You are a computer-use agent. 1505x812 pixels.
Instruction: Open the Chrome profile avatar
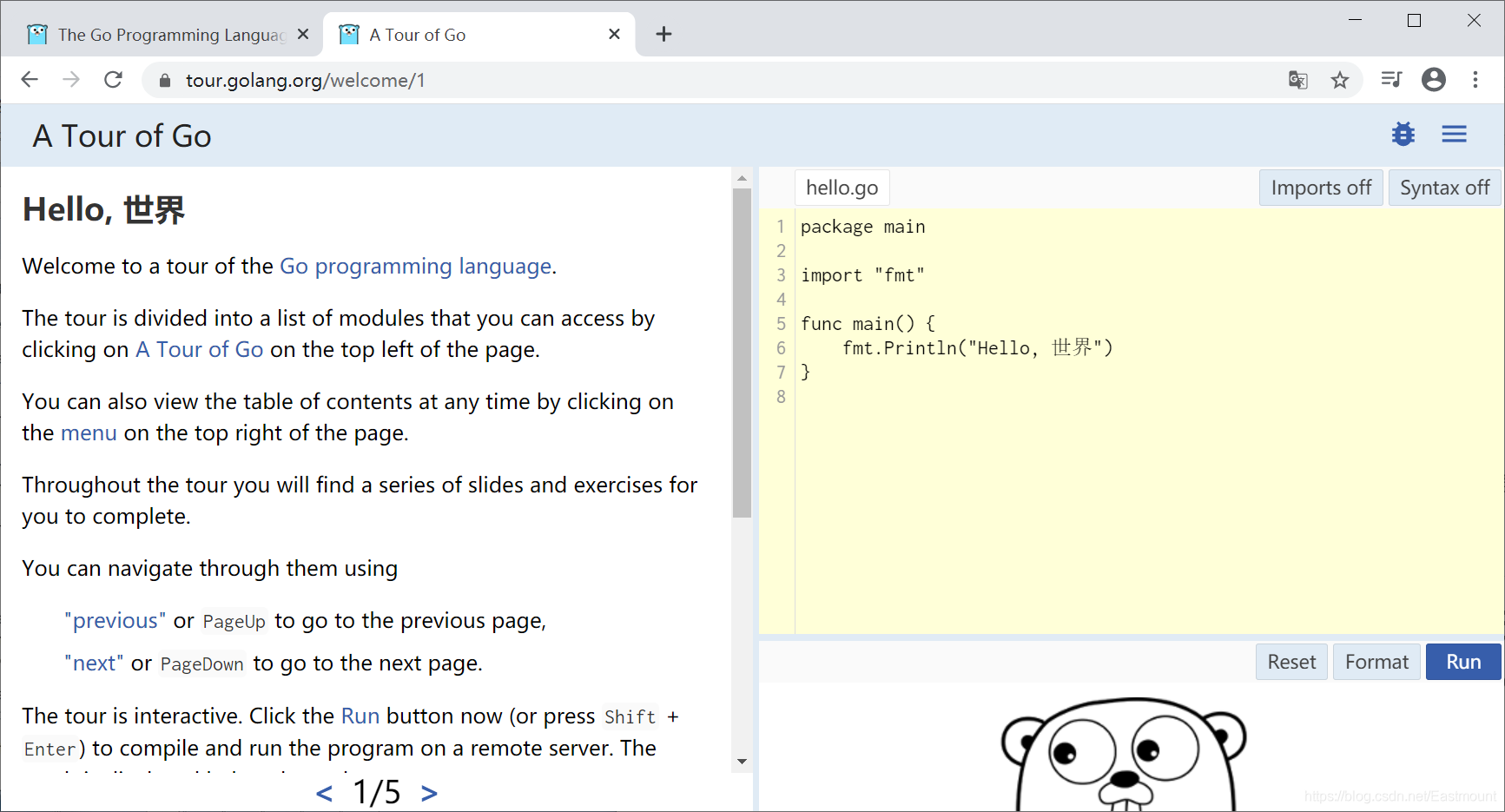coord(1434,80)
